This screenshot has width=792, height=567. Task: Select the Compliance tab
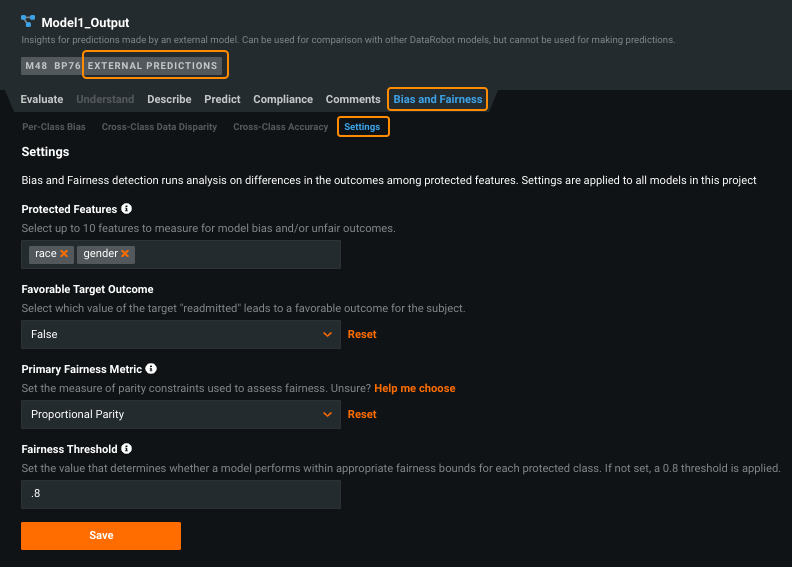[283, 99]
